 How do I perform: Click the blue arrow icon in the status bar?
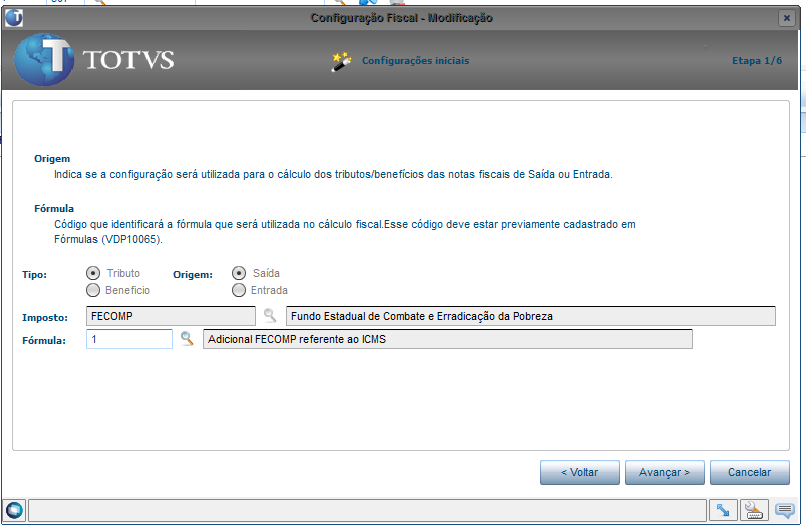723,510
